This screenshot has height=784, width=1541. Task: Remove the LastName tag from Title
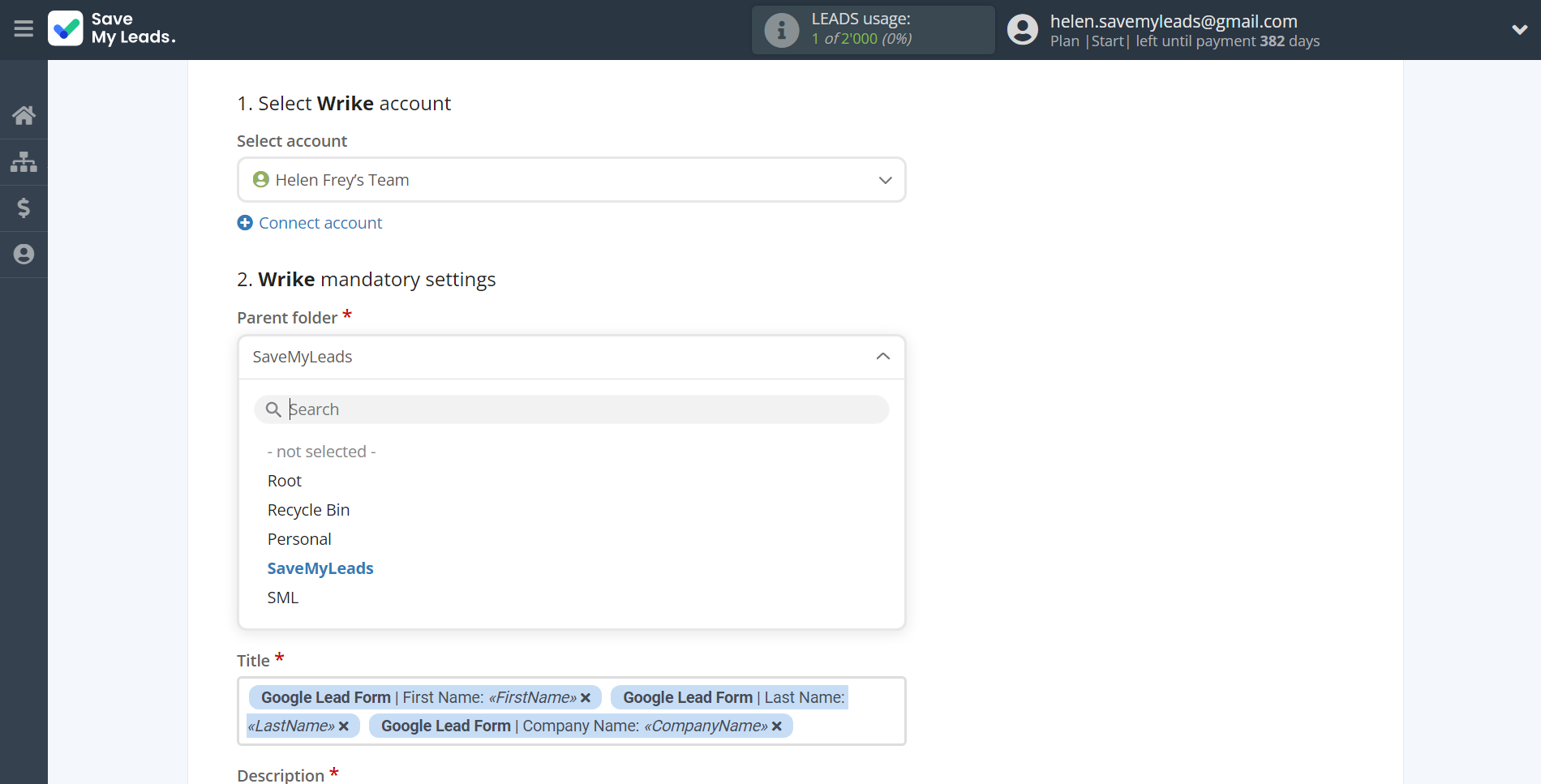pos(344,726)
